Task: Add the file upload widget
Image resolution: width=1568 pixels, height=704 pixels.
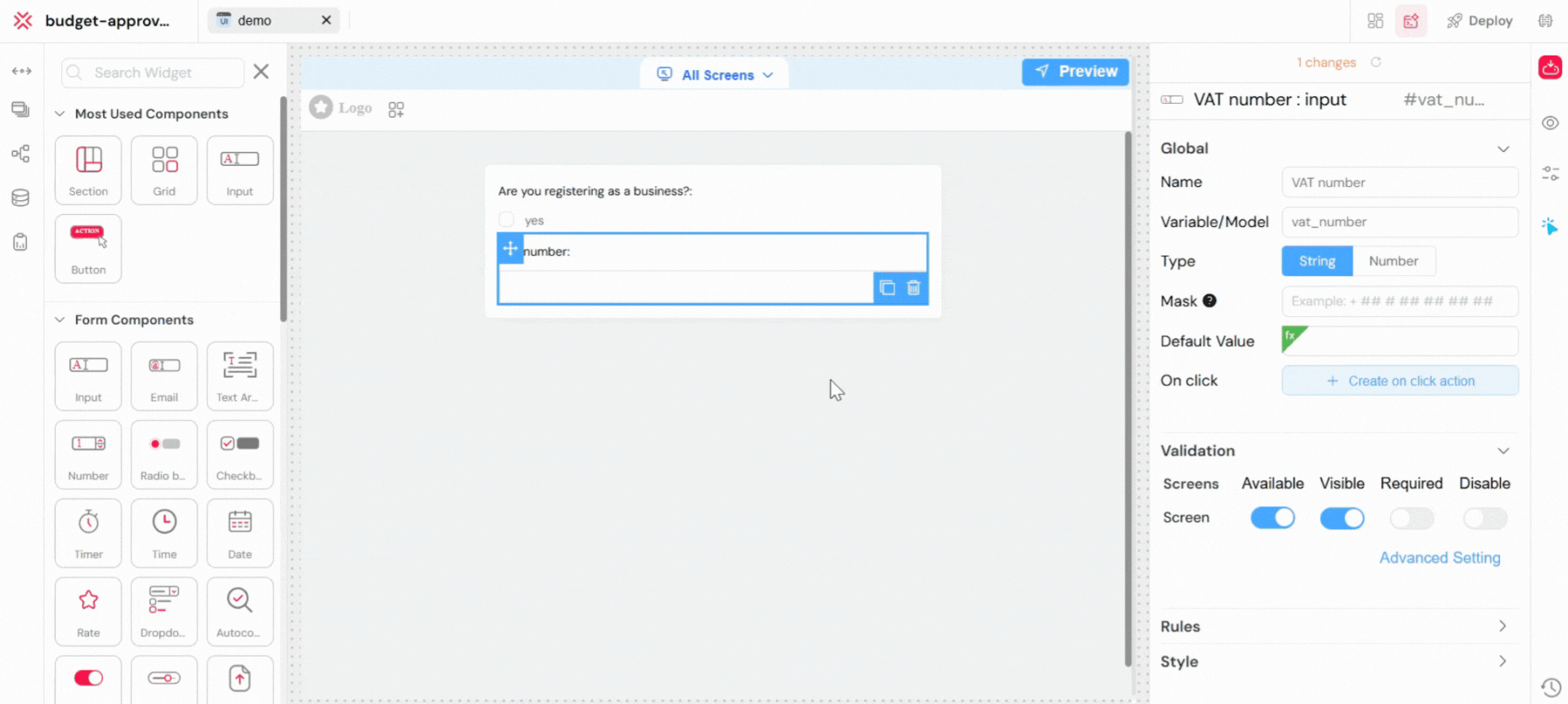Action: (x=240, y=679)
